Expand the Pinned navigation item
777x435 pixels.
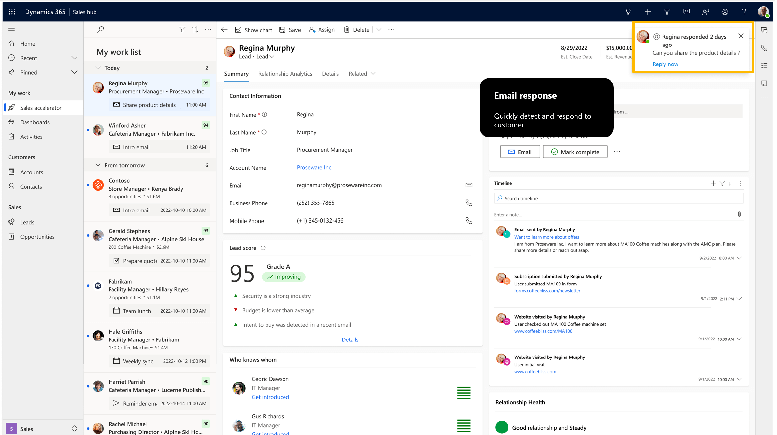pyautogui.click(x=73, y=72)
